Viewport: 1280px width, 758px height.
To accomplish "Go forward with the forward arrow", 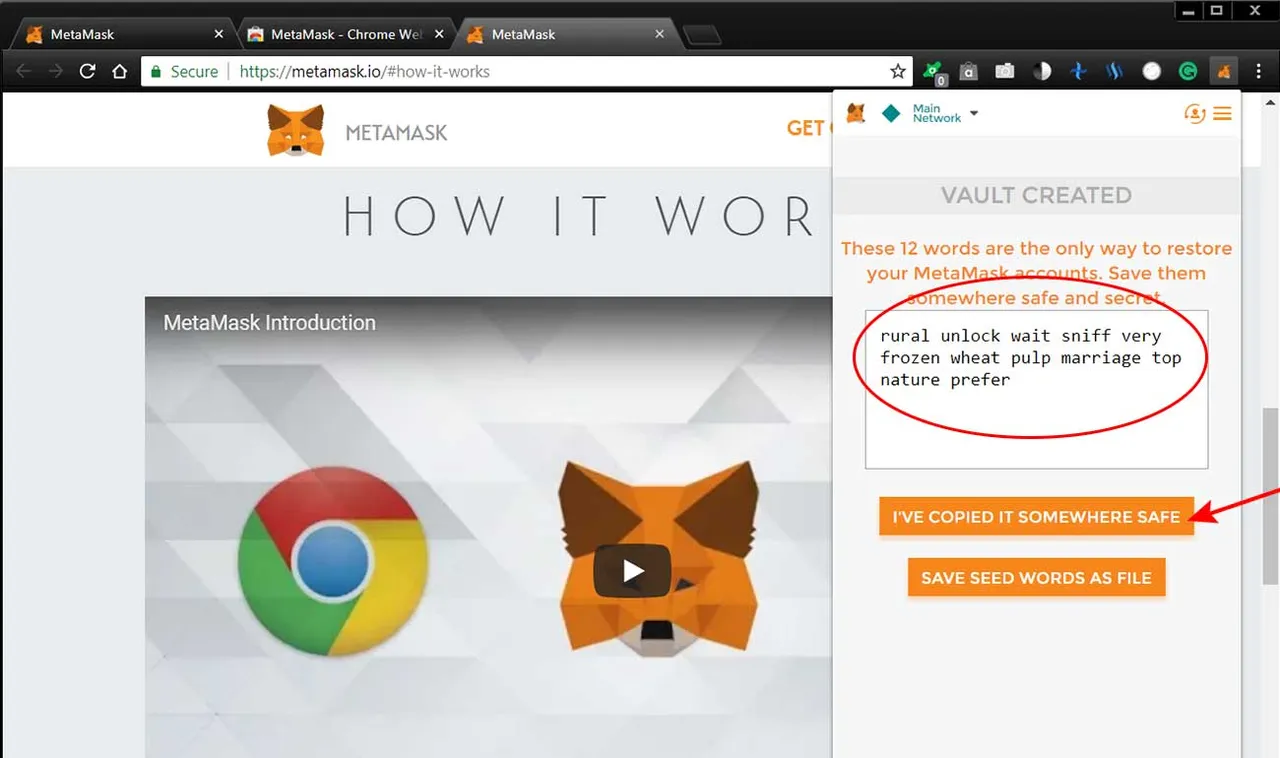I will click(x=55, y=72).
